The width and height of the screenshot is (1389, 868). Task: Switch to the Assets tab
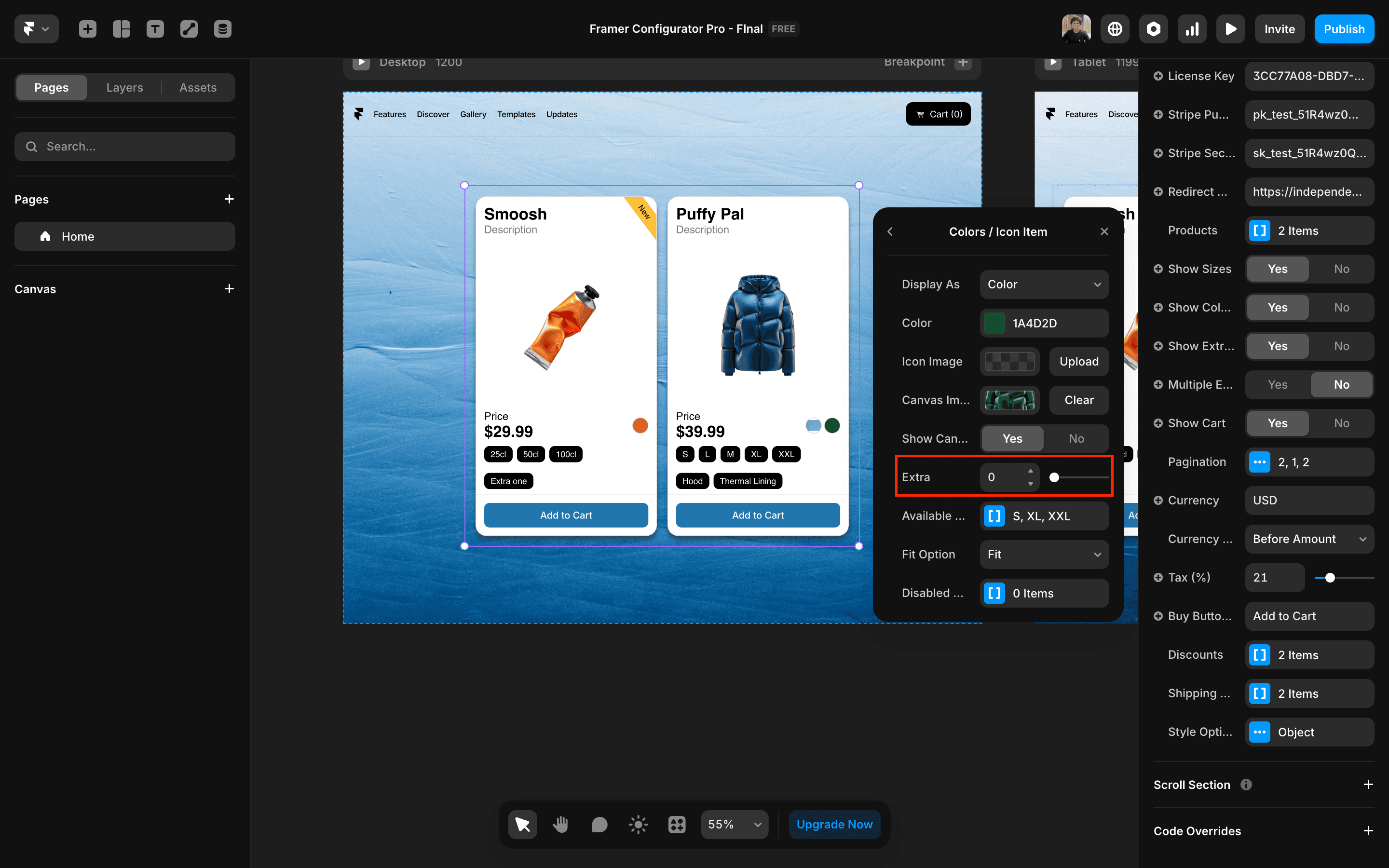point(198,87)
